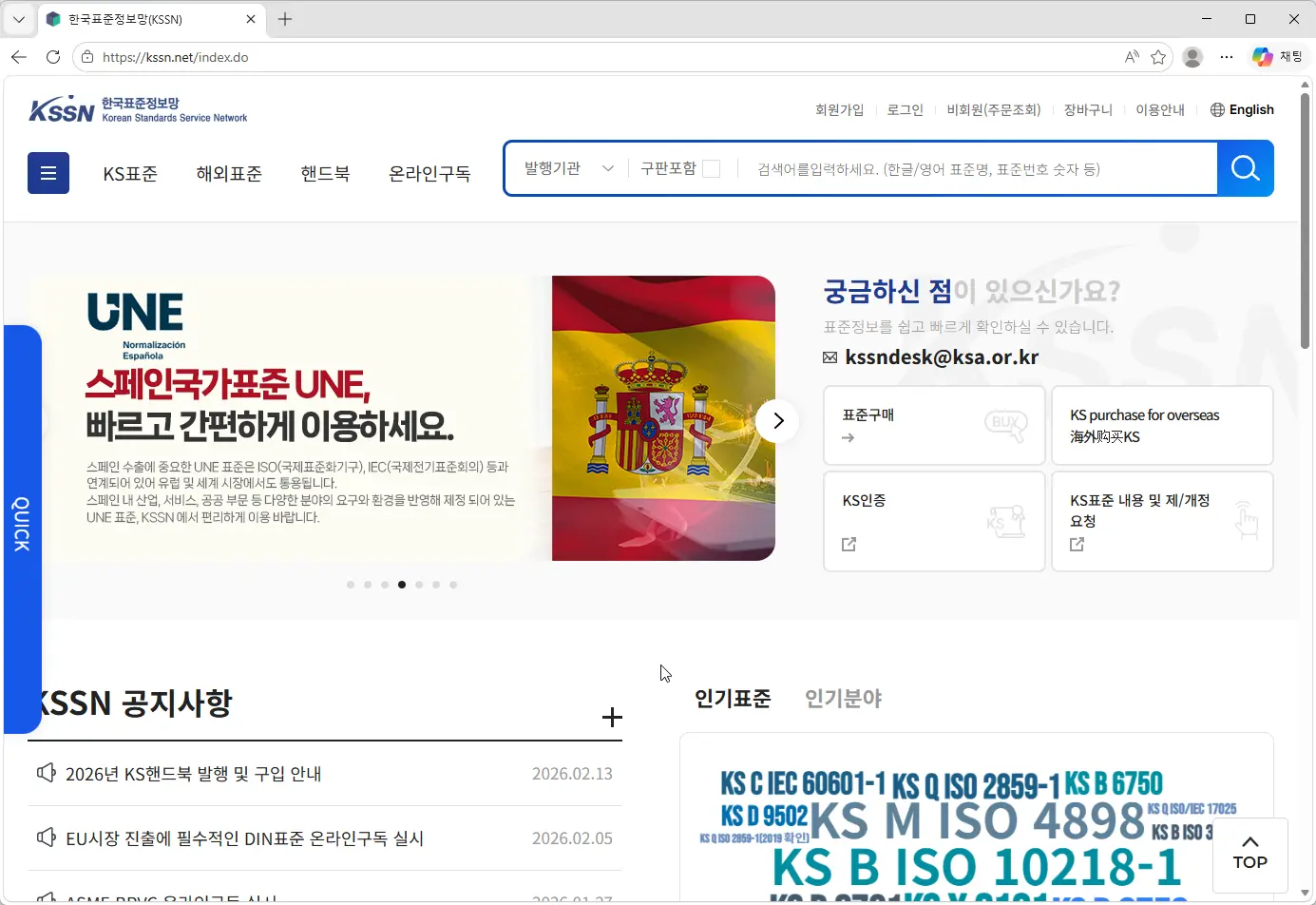
Task: Open the QUICK side panel
Action: 22,529
